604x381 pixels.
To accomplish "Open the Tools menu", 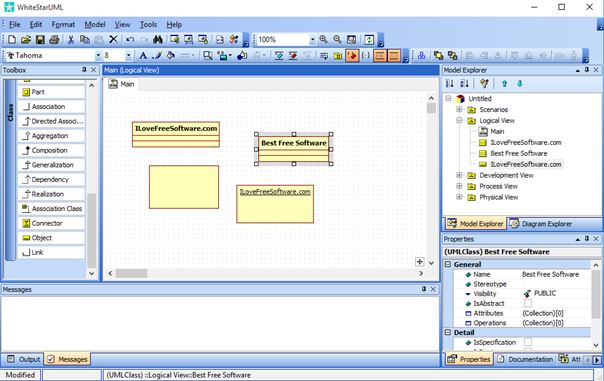I will click(x=148, y=24).
